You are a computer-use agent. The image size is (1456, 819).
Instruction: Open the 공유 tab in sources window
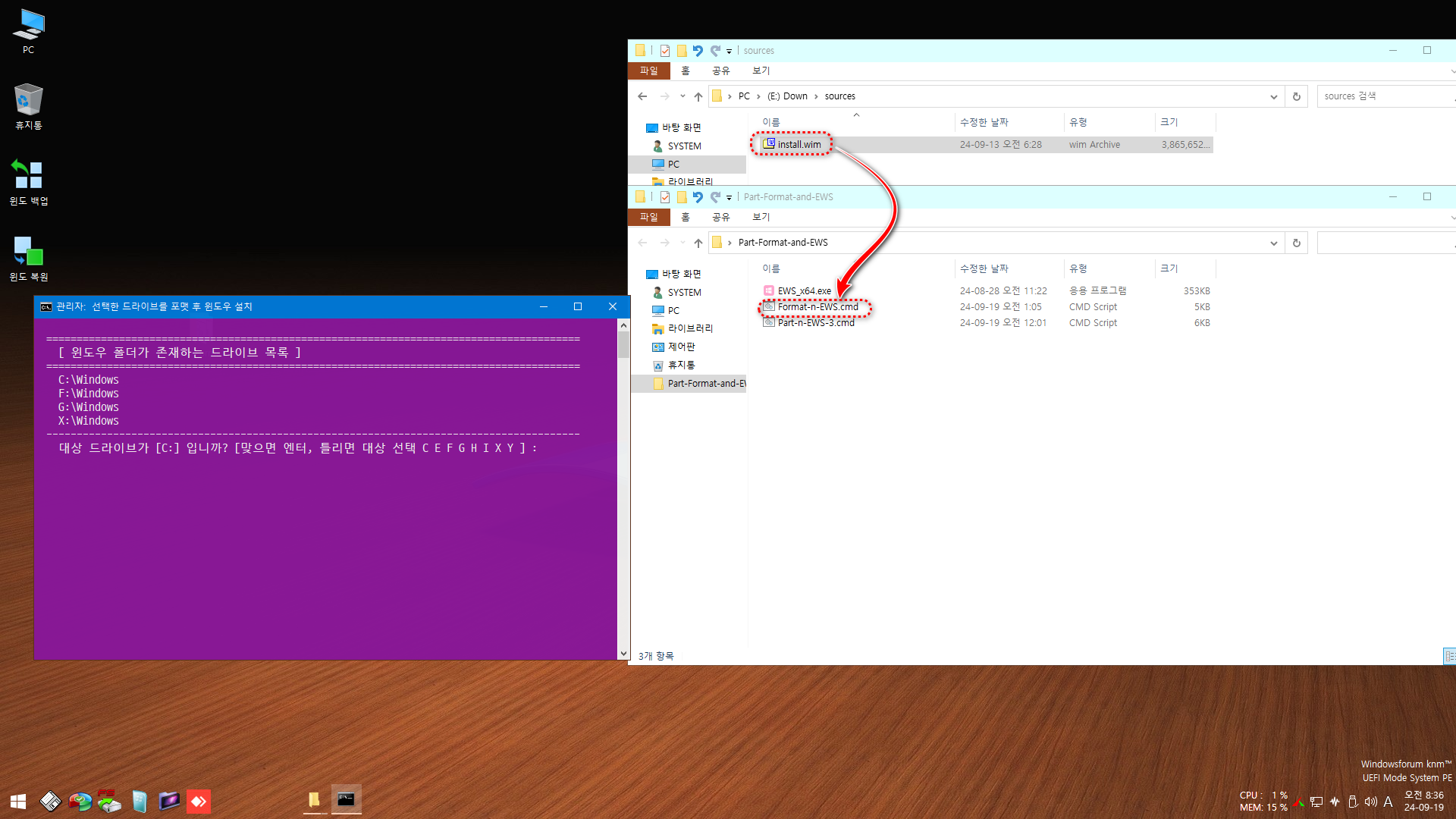pos(721,71)
